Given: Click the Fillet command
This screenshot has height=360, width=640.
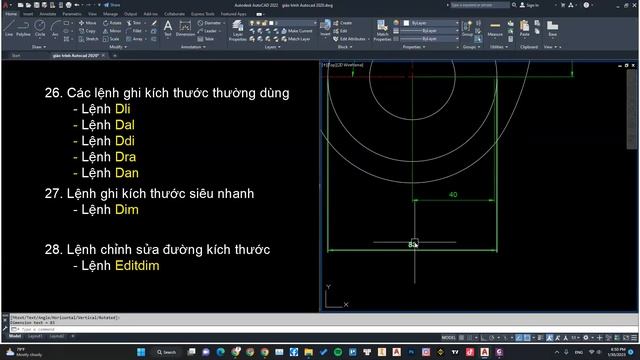Looking at the screenshot, I should pyautogui.click(x=134, y=31).
